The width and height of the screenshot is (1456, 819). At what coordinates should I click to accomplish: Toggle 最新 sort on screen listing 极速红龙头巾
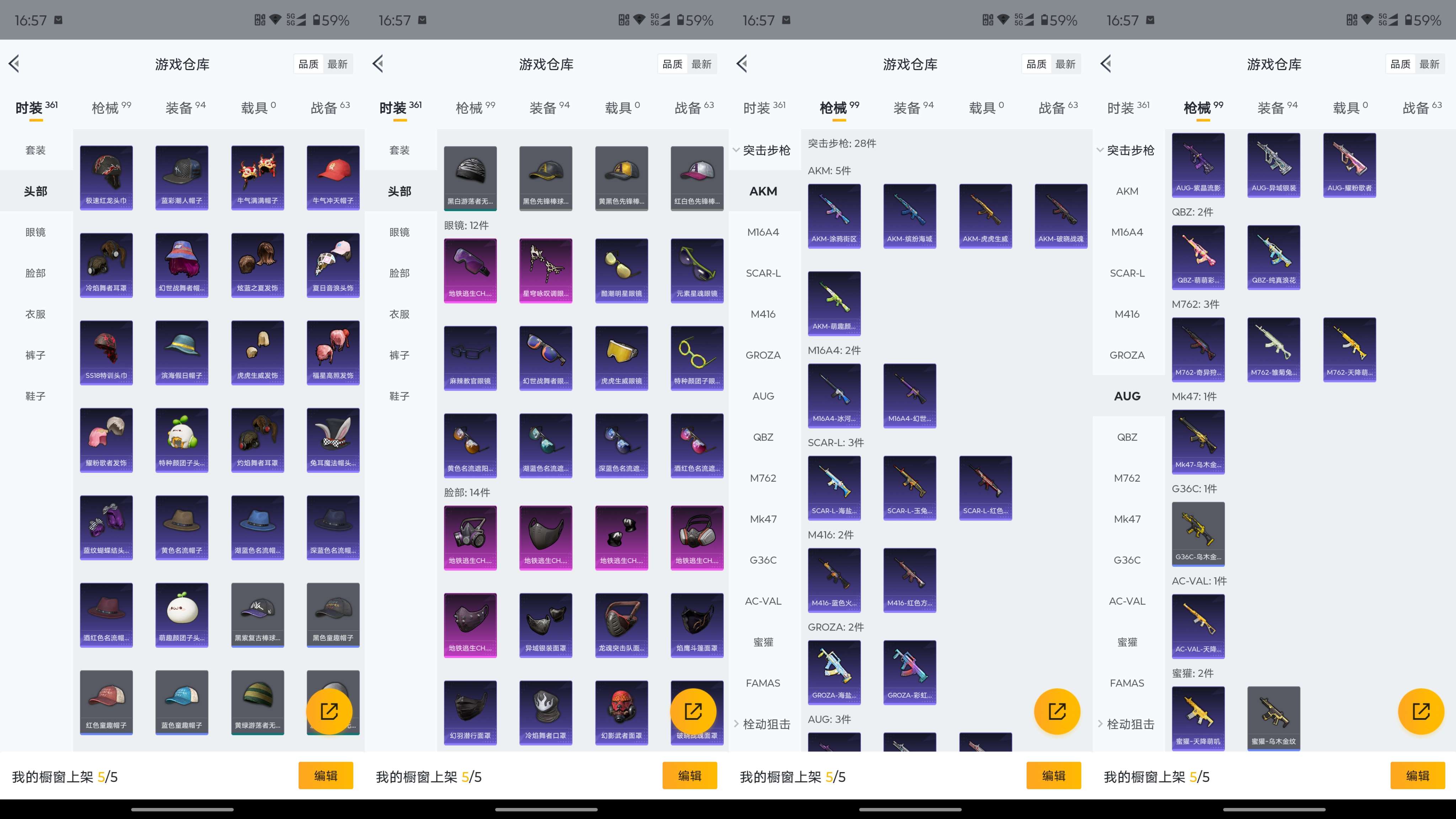[338, 64]
